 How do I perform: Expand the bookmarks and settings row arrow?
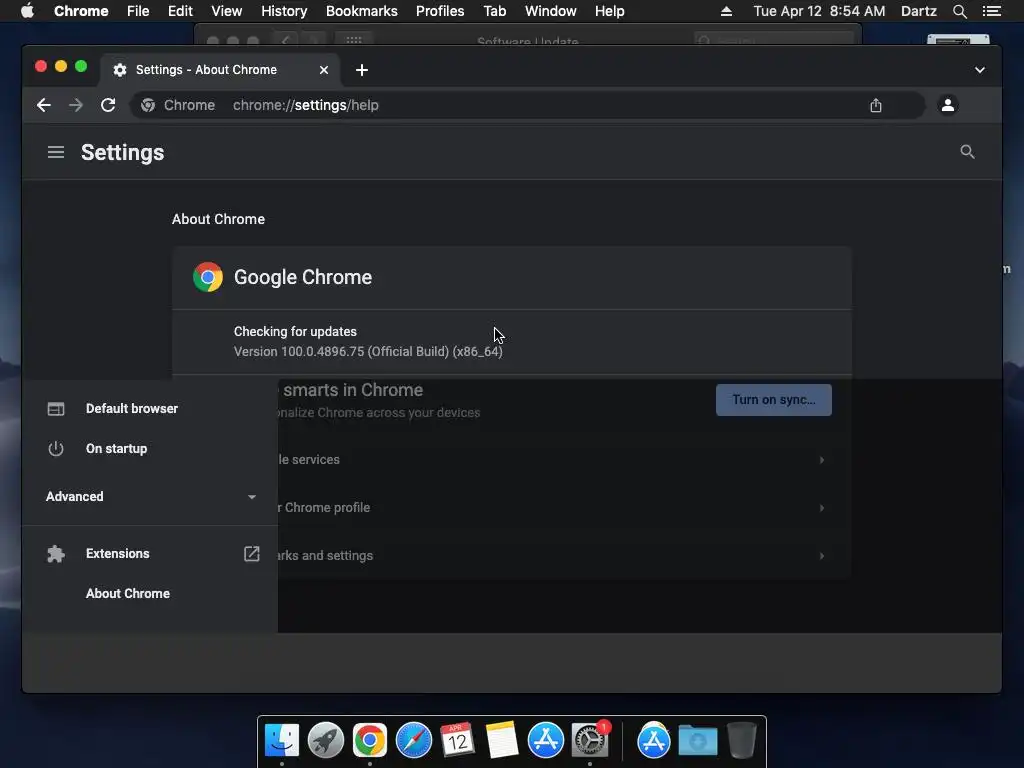point(822,556)
